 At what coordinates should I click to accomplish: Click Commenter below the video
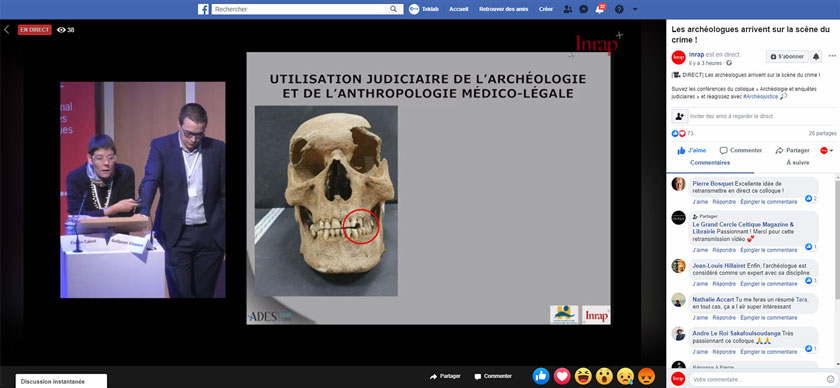[x=493, y=376]
